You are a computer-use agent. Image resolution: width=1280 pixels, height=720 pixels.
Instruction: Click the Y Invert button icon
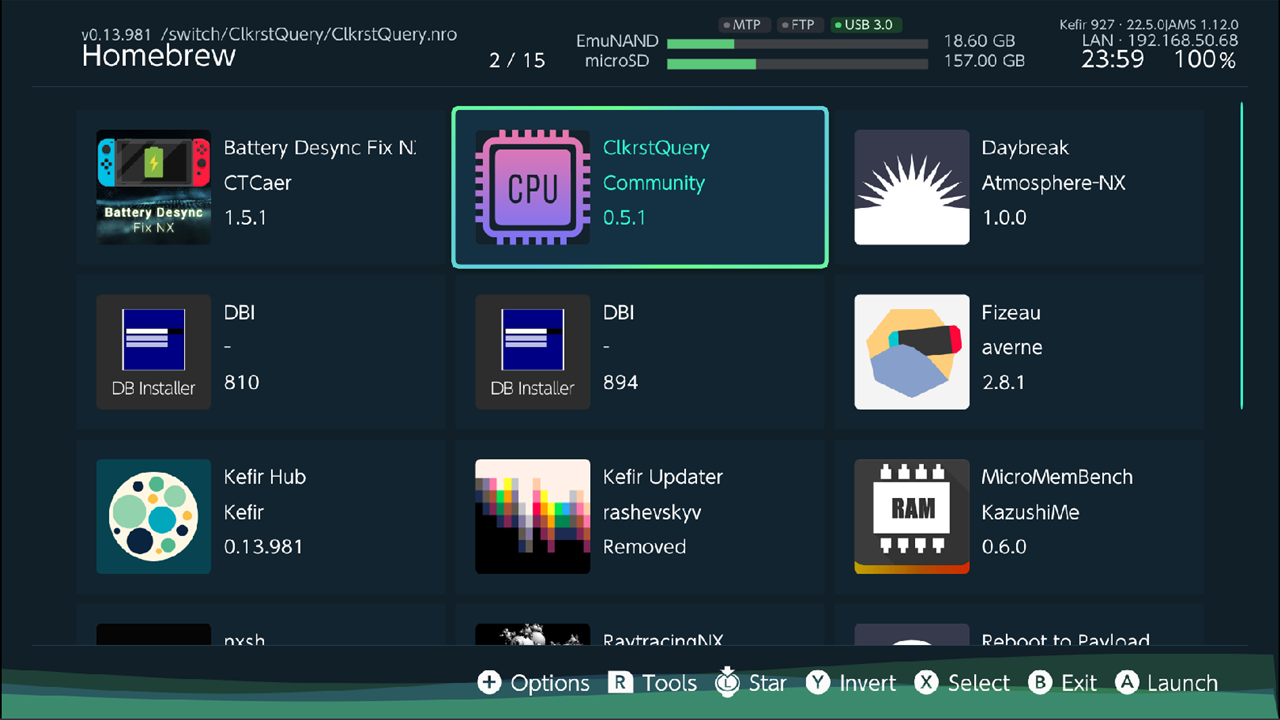tap(819, 683)
